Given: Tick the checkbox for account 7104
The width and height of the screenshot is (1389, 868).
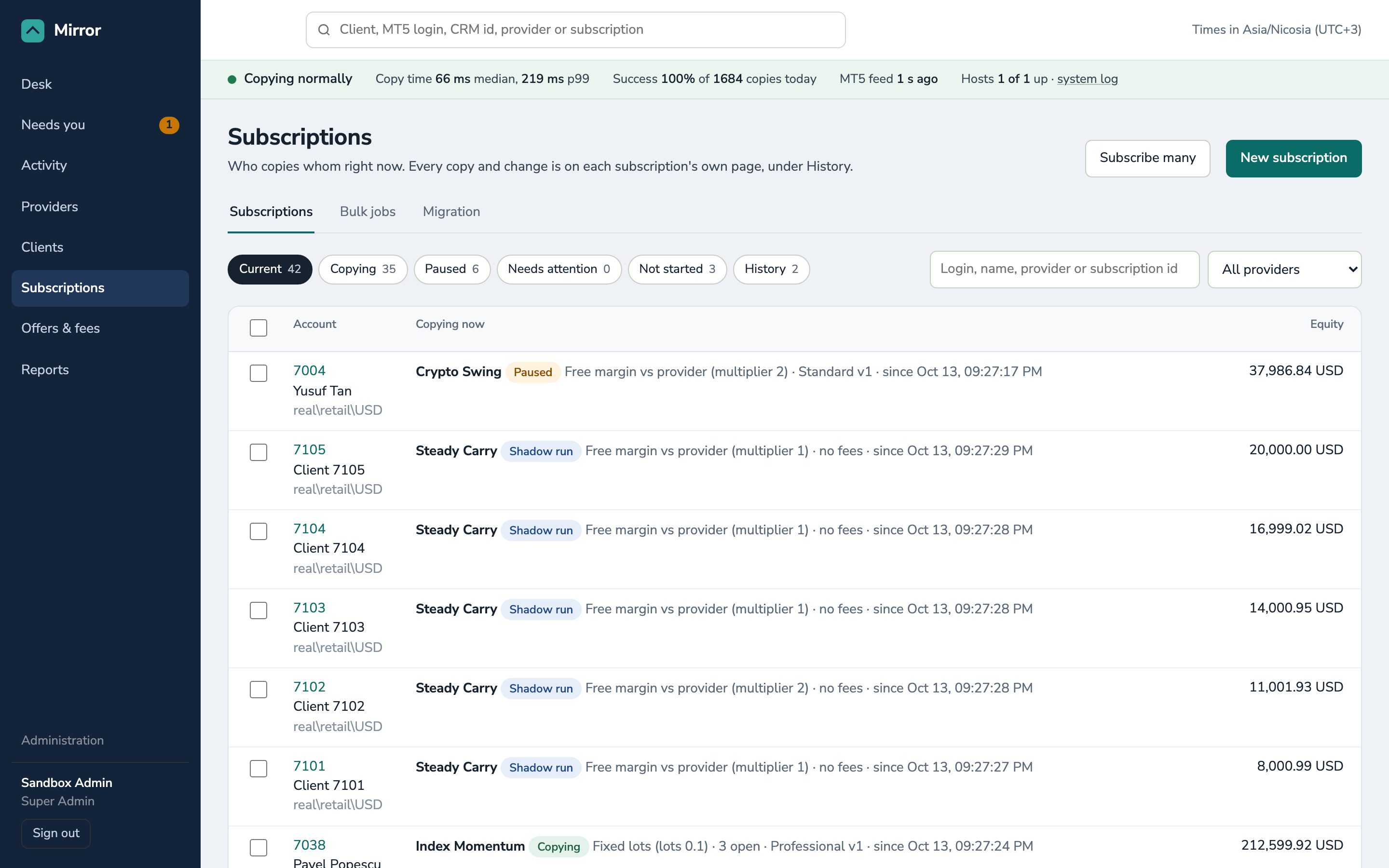Looking at the screenshot, I should tap(259, 531).
